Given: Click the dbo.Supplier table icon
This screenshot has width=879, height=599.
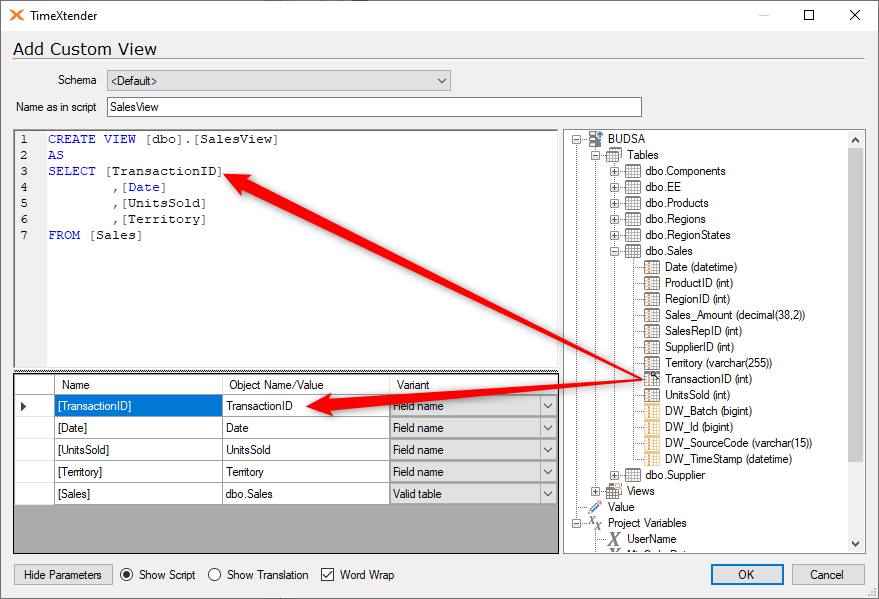Looking at the screenshot, I should 633,475.
